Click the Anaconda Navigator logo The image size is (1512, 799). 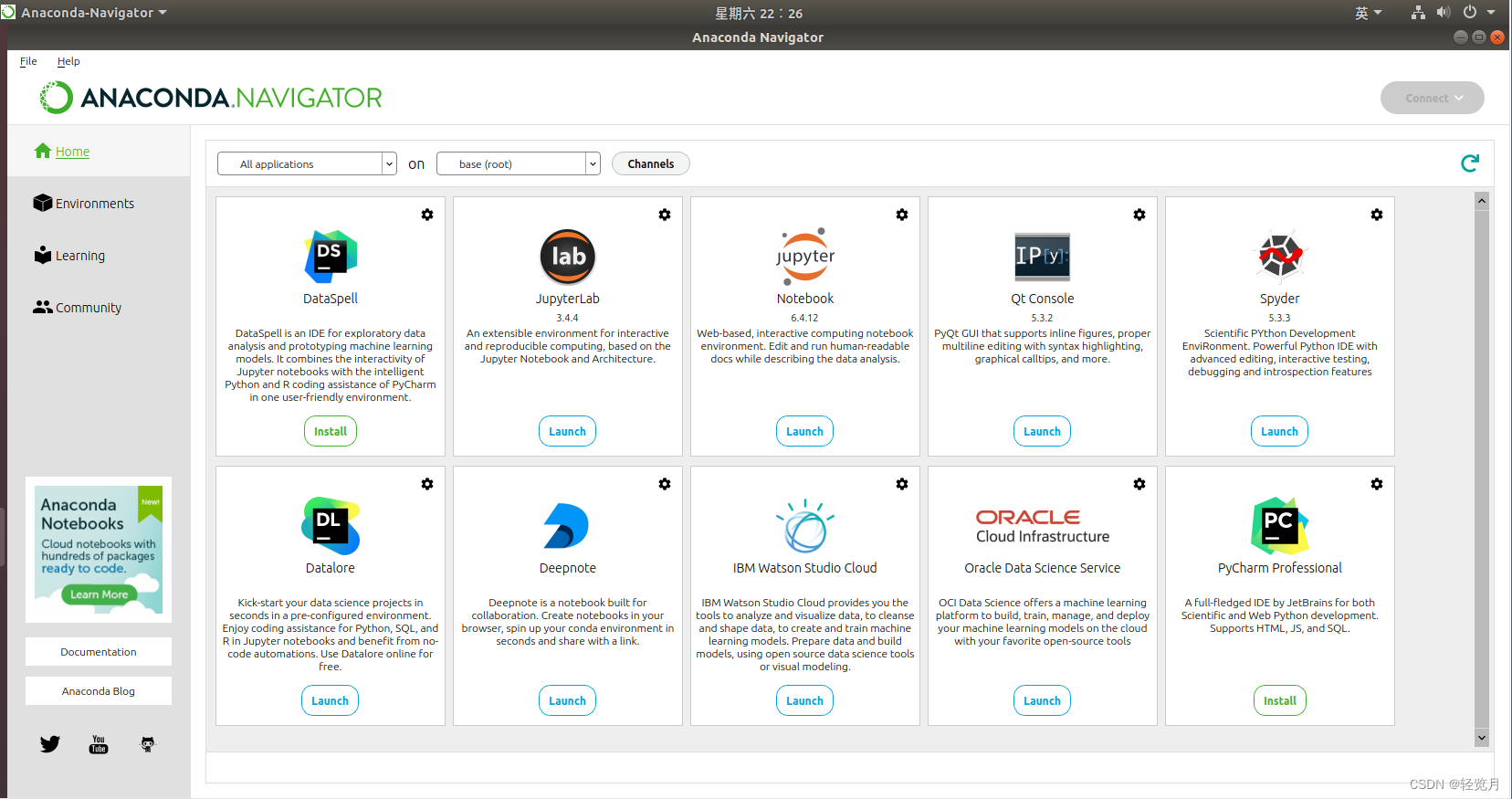(211, 98)
